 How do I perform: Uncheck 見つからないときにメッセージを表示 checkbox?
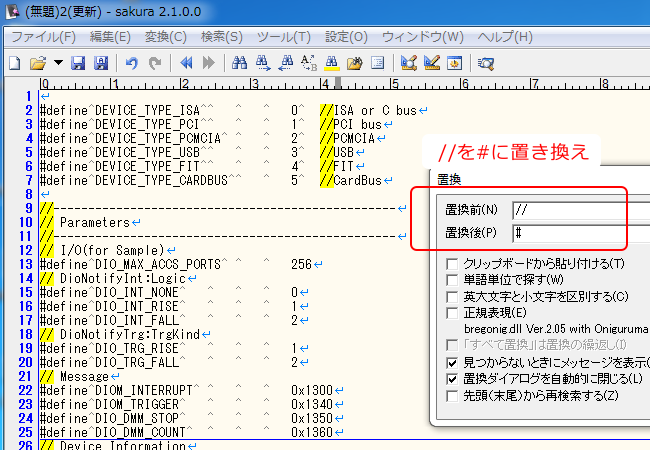coord(452,363)
